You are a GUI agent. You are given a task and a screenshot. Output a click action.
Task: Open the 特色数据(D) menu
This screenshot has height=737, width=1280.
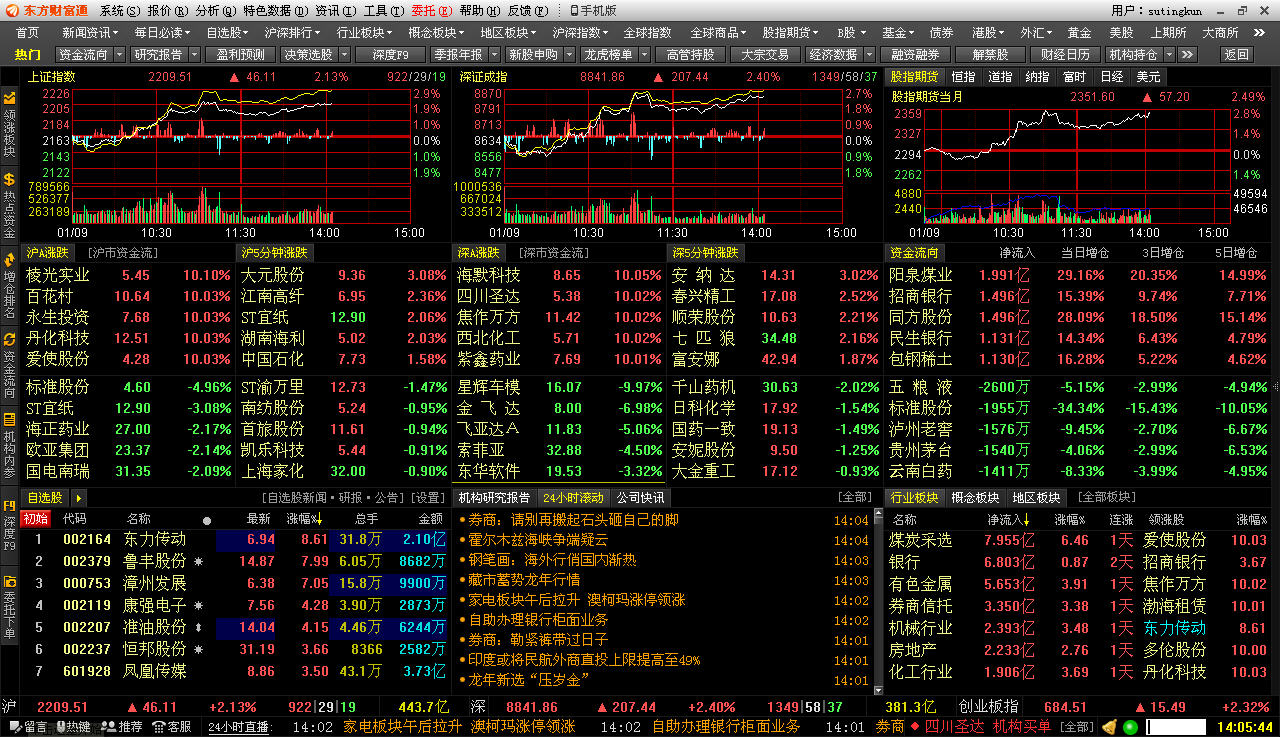point(275,10)
